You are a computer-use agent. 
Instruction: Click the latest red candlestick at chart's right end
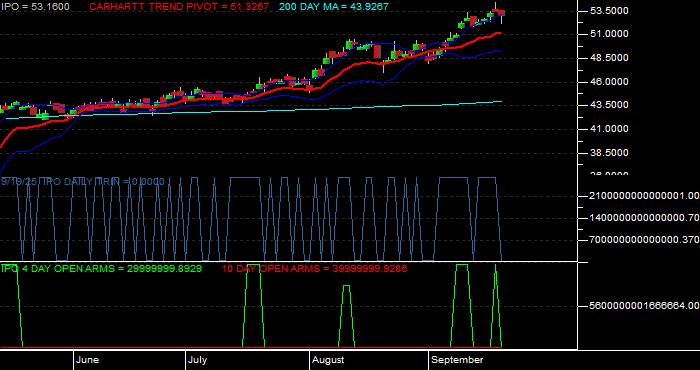pos(502,13)
